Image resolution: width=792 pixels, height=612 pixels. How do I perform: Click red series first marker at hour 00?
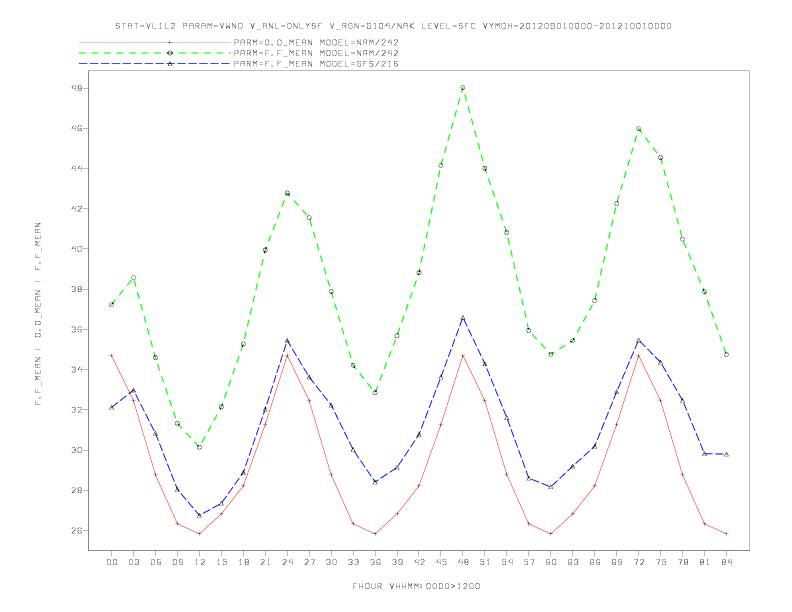tap(112, 355)
